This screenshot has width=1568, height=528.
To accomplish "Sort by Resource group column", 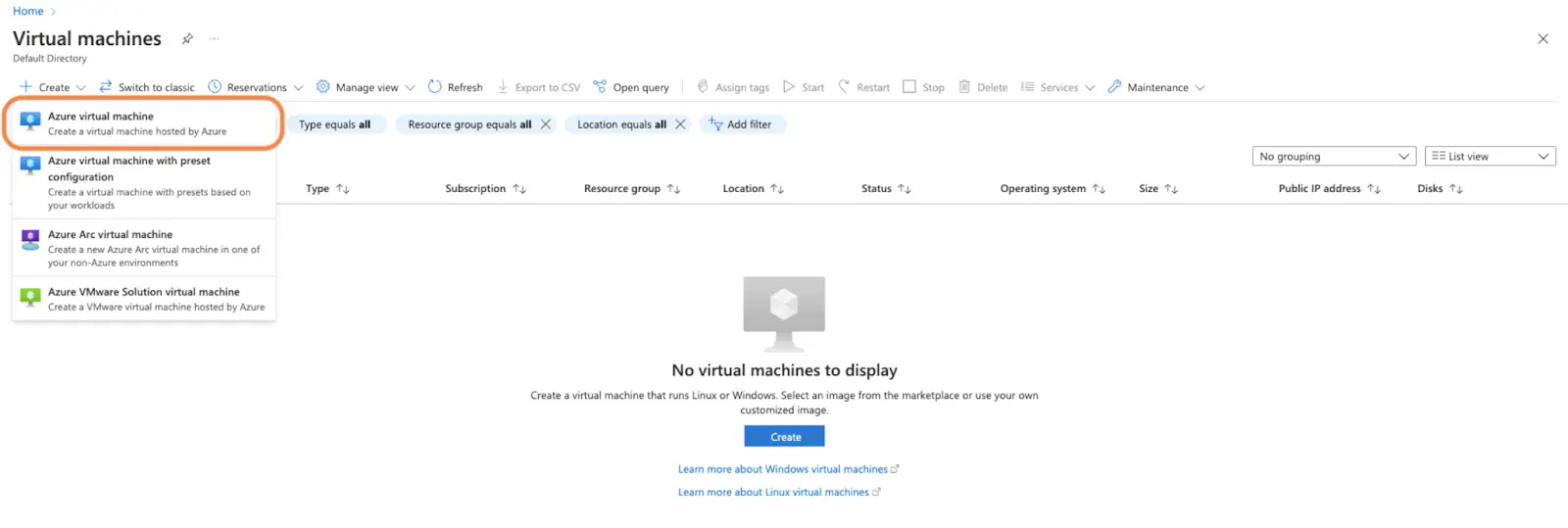I will tap(632, 188).
